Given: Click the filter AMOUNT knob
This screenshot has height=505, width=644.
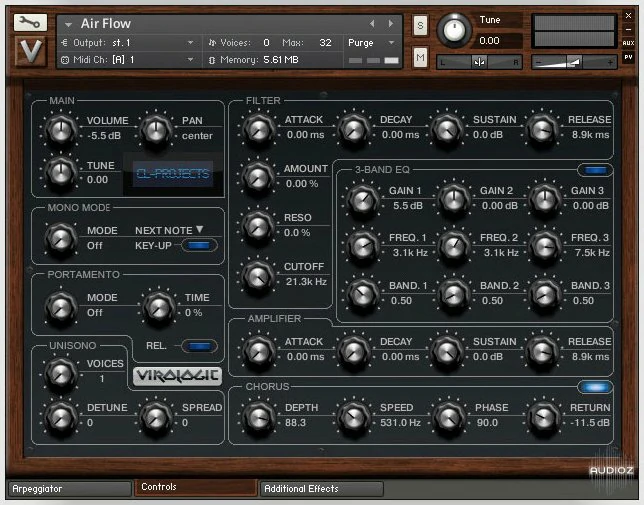Looking at the screenshot, I should coord(258,178).
